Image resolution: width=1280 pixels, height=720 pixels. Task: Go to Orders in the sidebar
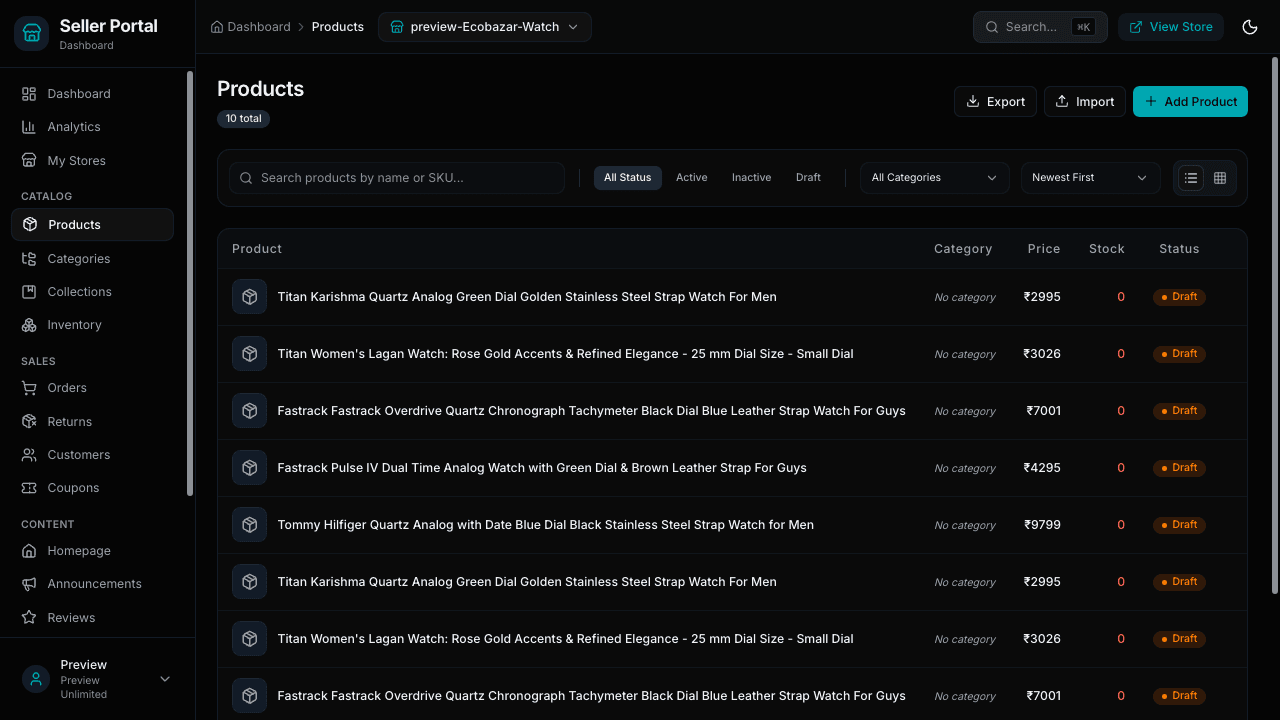tap(93, 388)
